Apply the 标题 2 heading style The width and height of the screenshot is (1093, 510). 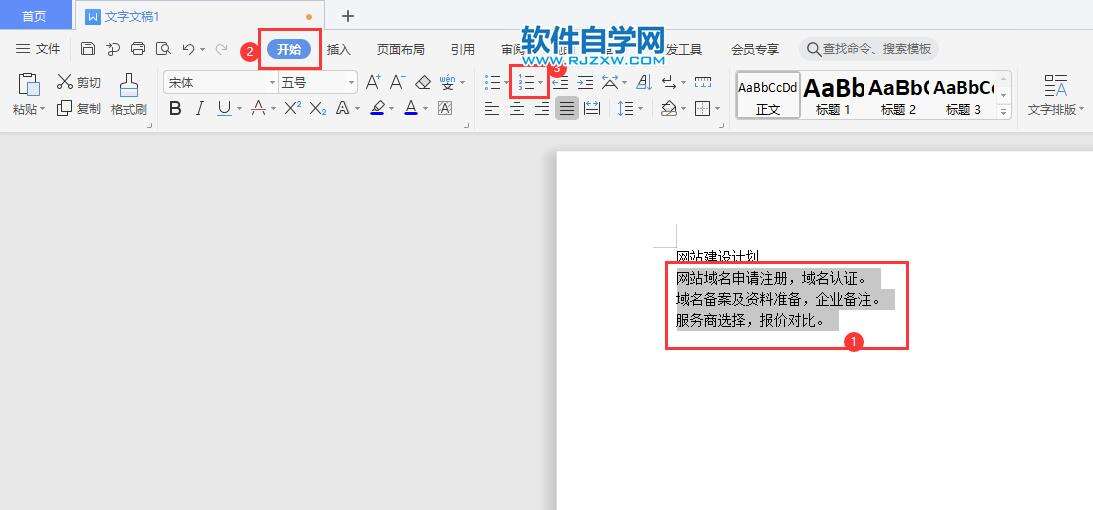coord(899,95)
